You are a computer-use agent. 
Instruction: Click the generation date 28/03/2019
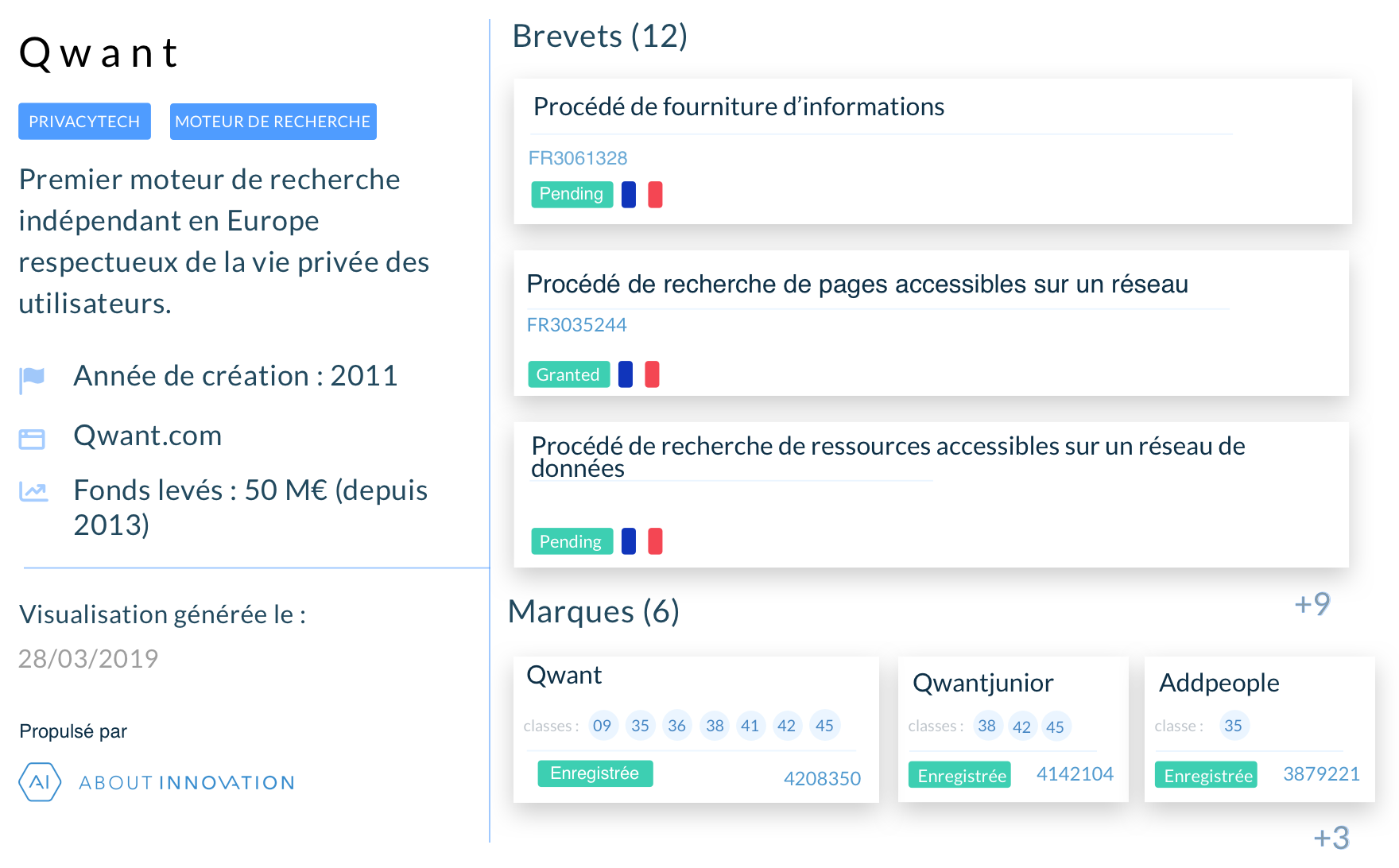[88, 659]
